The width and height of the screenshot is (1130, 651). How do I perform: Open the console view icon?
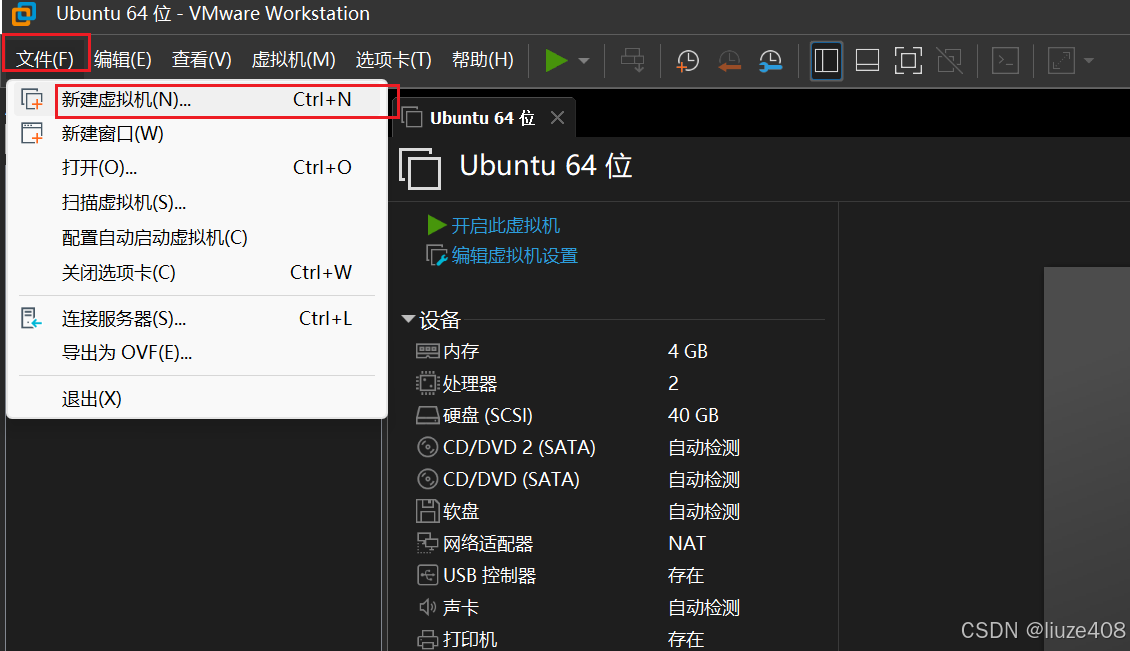[1005, 61]
